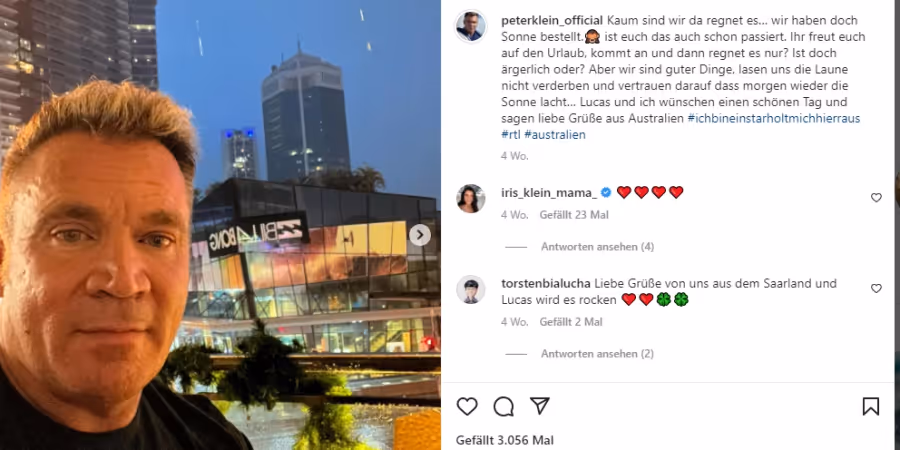Share the post via paper plane icon
The width and height of the screenshot is (900, 450).
(x=540, y=405)
